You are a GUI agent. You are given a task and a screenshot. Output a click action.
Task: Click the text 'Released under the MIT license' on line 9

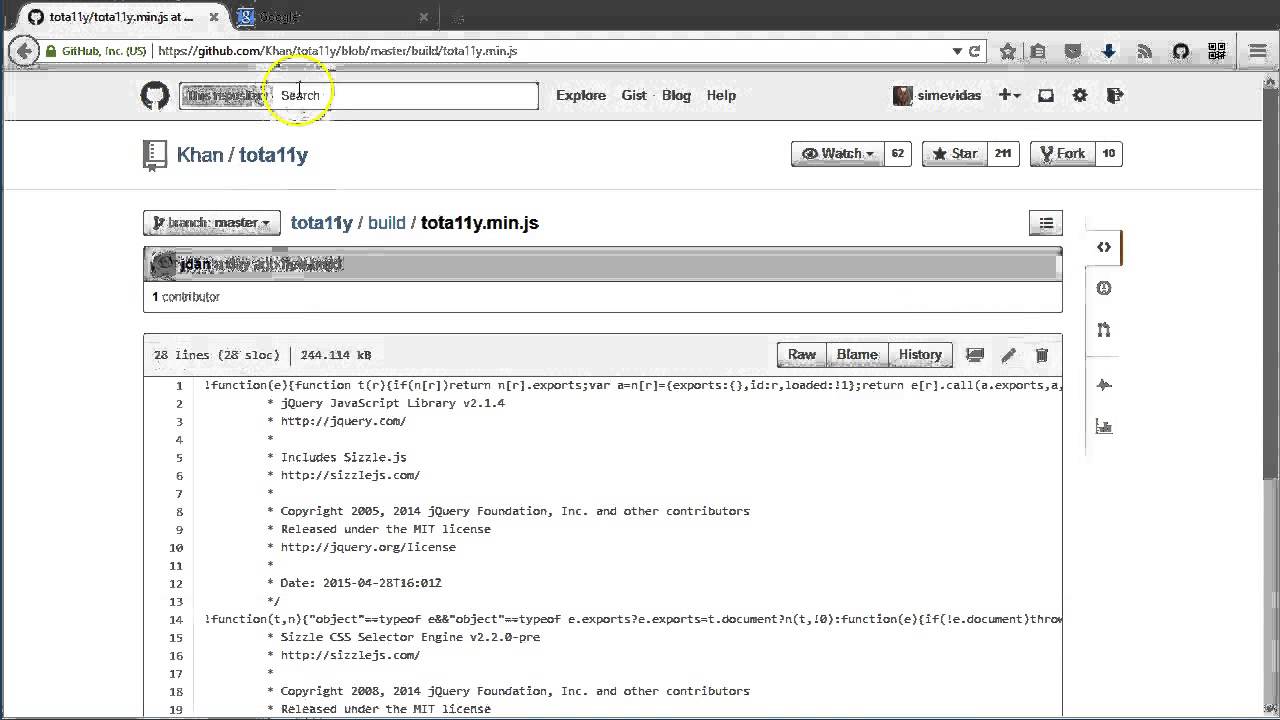point(385,530)
